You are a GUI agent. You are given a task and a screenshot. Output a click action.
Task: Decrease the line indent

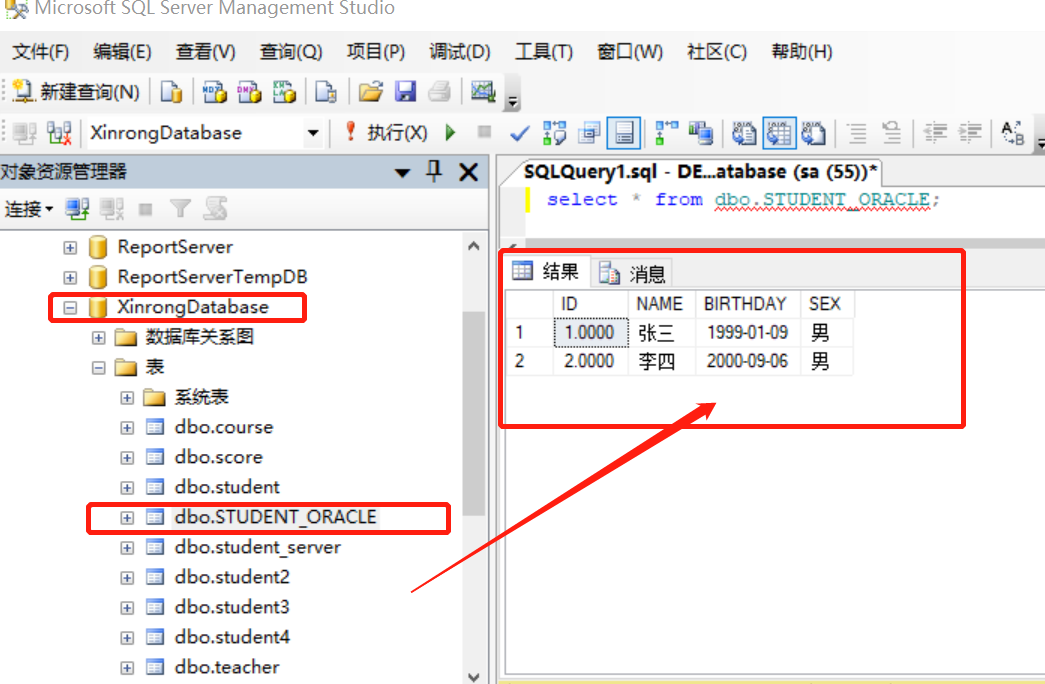(935, 133)
